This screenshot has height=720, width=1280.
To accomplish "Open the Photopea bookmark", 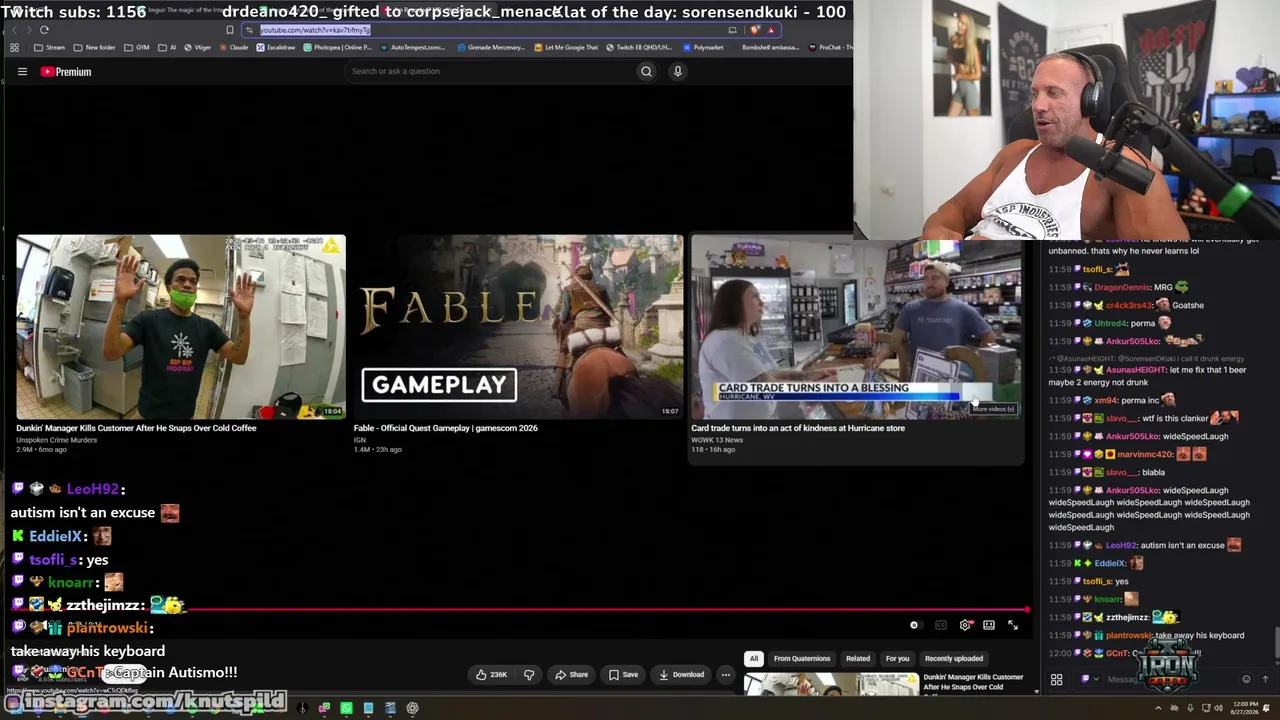I will click(338, 47).
